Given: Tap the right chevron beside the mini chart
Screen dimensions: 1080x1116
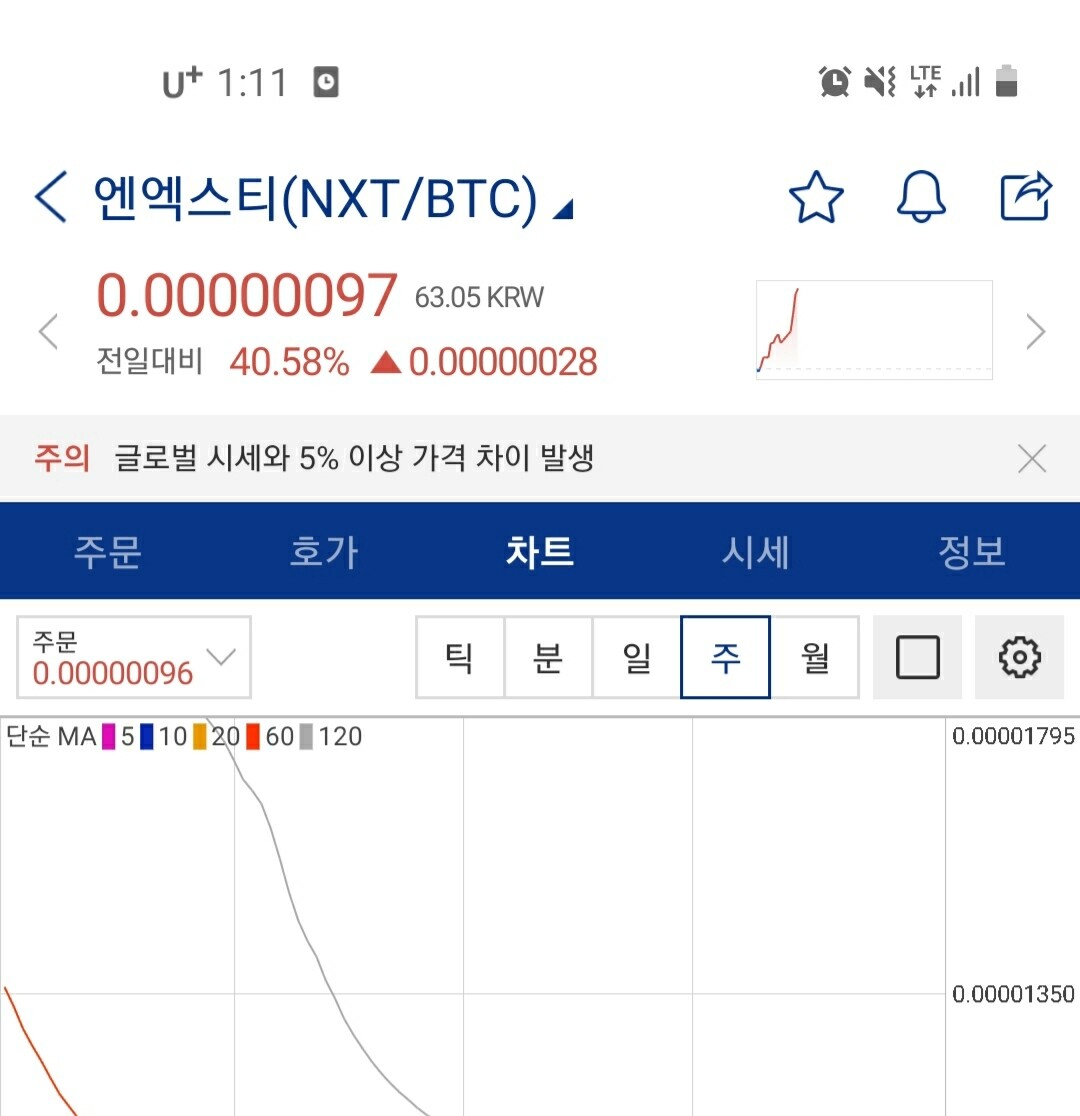Looking at the screenshot, I should click(x=1036, y=330).
